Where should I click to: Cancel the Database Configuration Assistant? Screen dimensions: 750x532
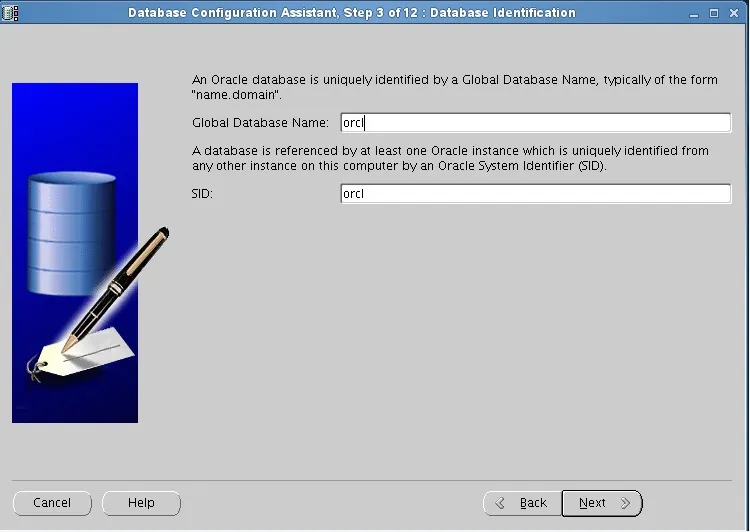tap(52, 503)
